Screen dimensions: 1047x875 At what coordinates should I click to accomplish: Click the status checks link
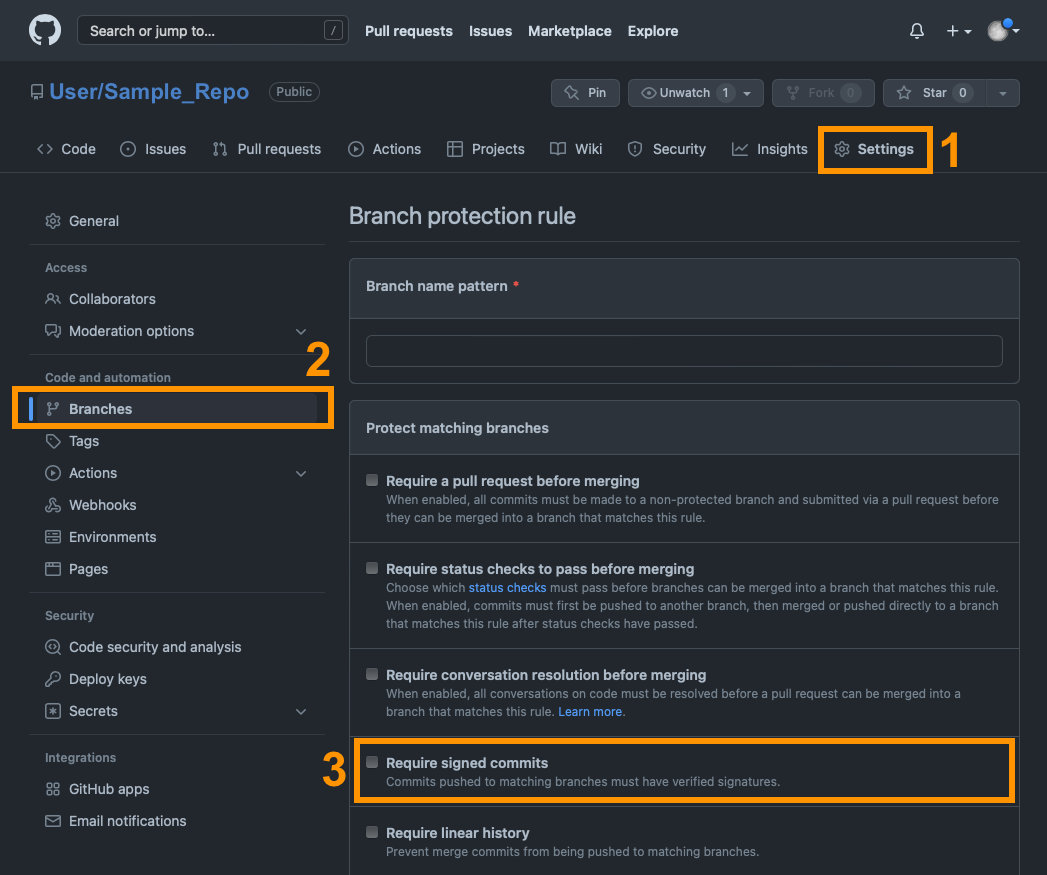tap(507, 588)
